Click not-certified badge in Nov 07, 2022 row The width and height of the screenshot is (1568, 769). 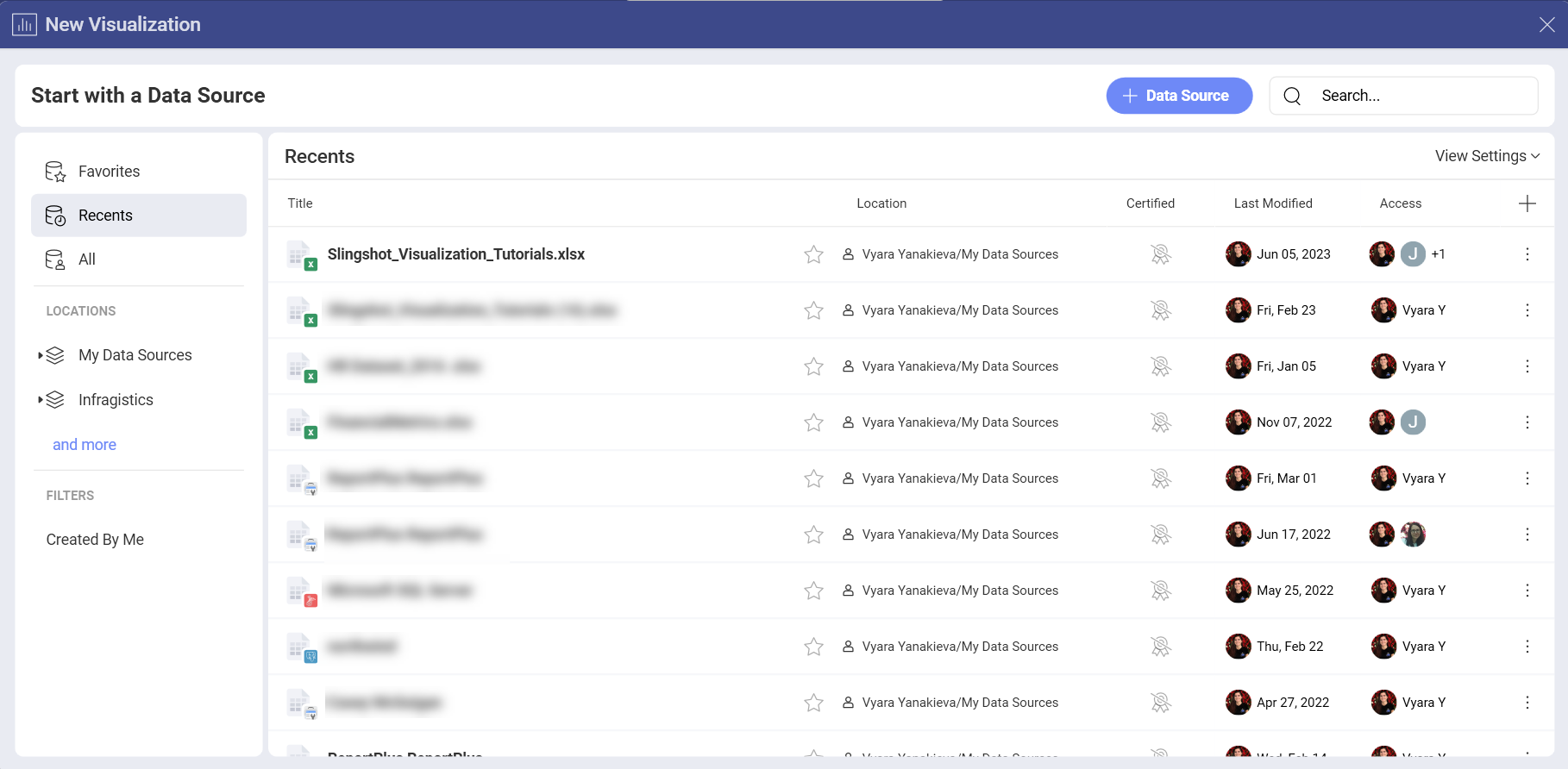click(1161, 422)
